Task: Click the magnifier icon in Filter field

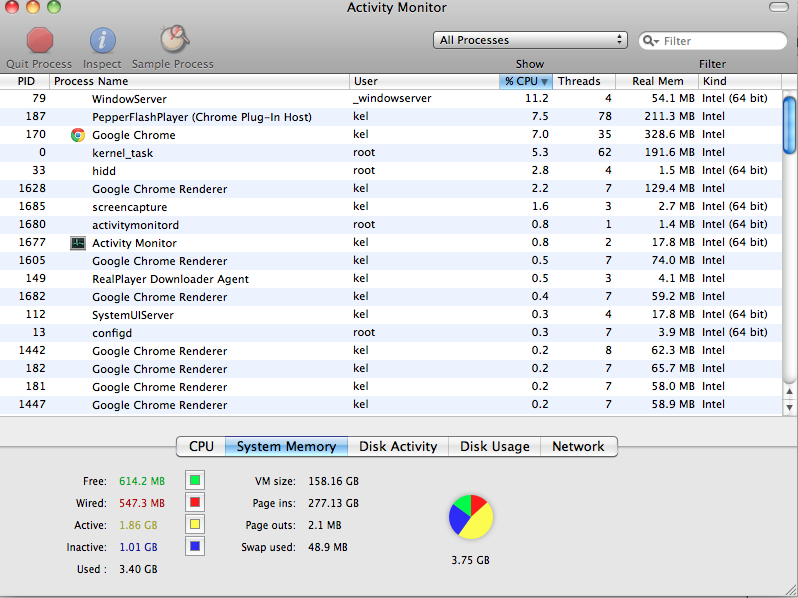Action: (x=650, y=41)
